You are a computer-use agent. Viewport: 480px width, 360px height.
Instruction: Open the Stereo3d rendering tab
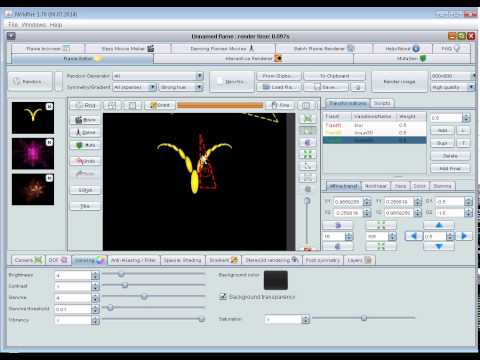coord(272,260)
